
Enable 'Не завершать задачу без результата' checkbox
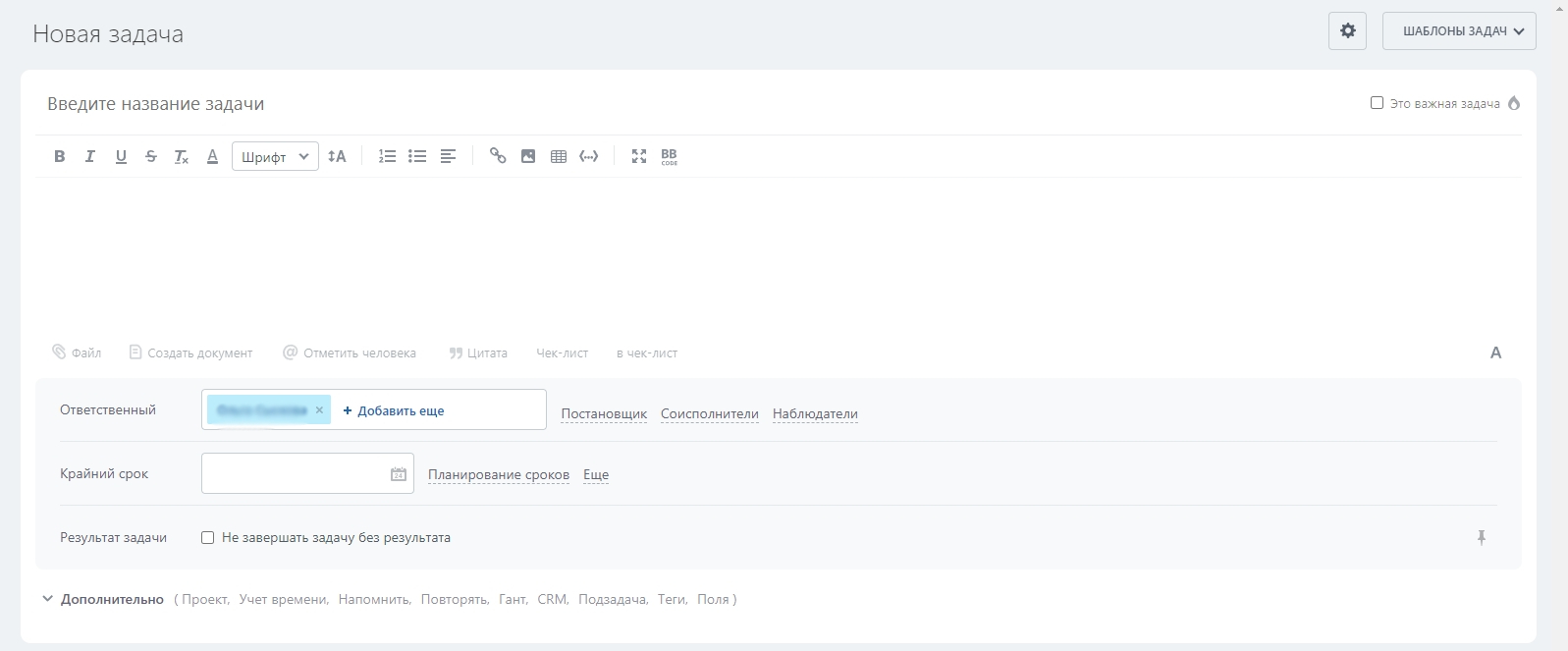[x=208, y=538]
